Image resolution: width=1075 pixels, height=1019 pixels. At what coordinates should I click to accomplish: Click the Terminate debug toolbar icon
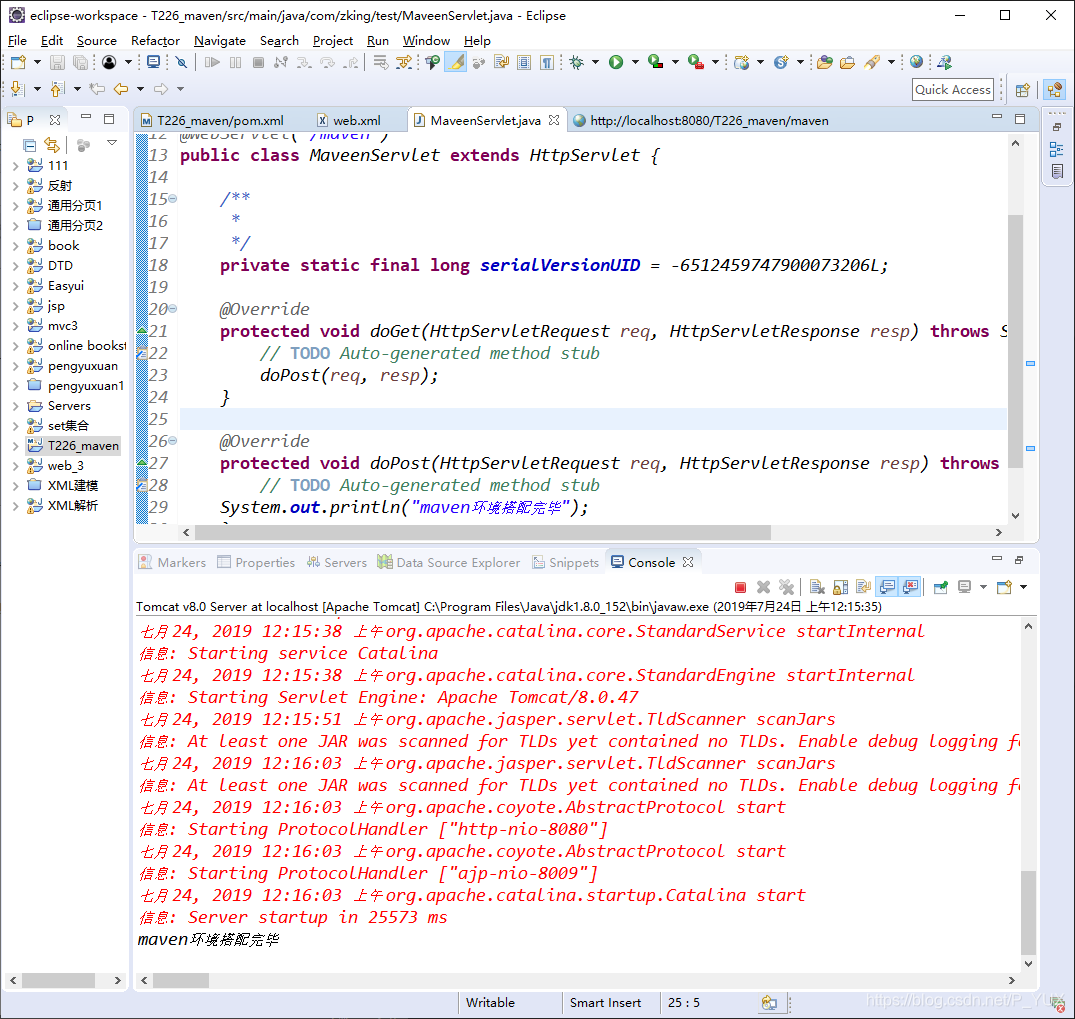click(258, 62)
